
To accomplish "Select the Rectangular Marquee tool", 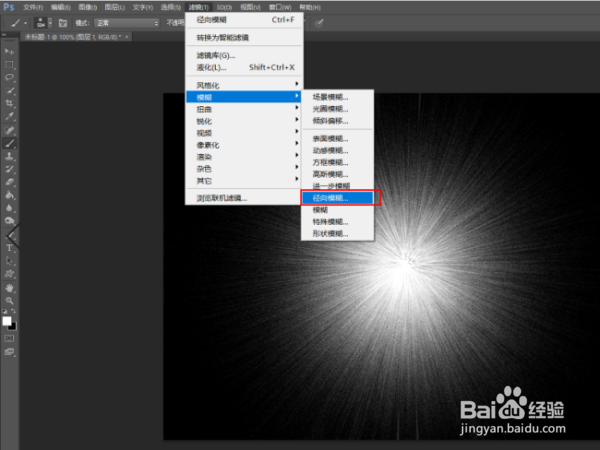I will 9,64.
